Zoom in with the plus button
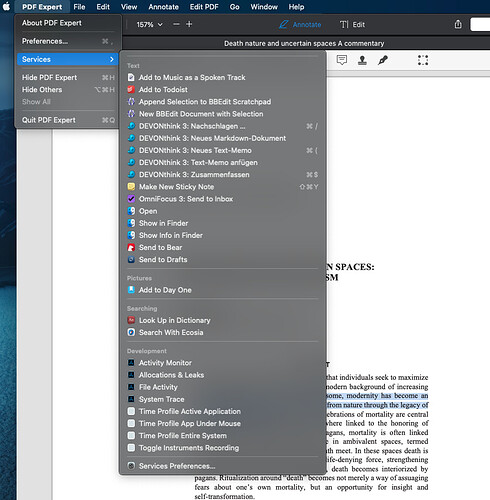This screenshot has height=500, width=490. point(189,24)
